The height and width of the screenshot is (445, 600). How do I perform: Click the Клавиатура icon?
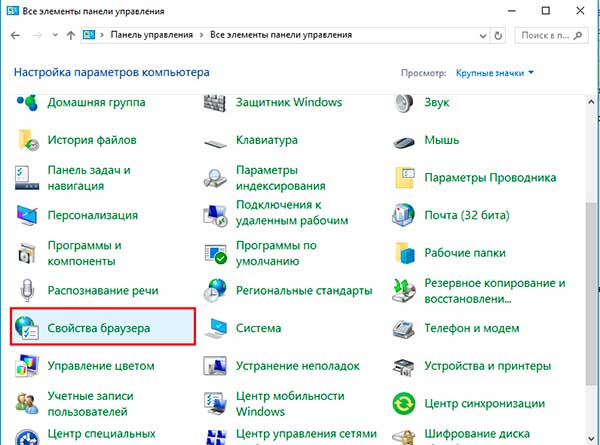[x=215, y=143]
